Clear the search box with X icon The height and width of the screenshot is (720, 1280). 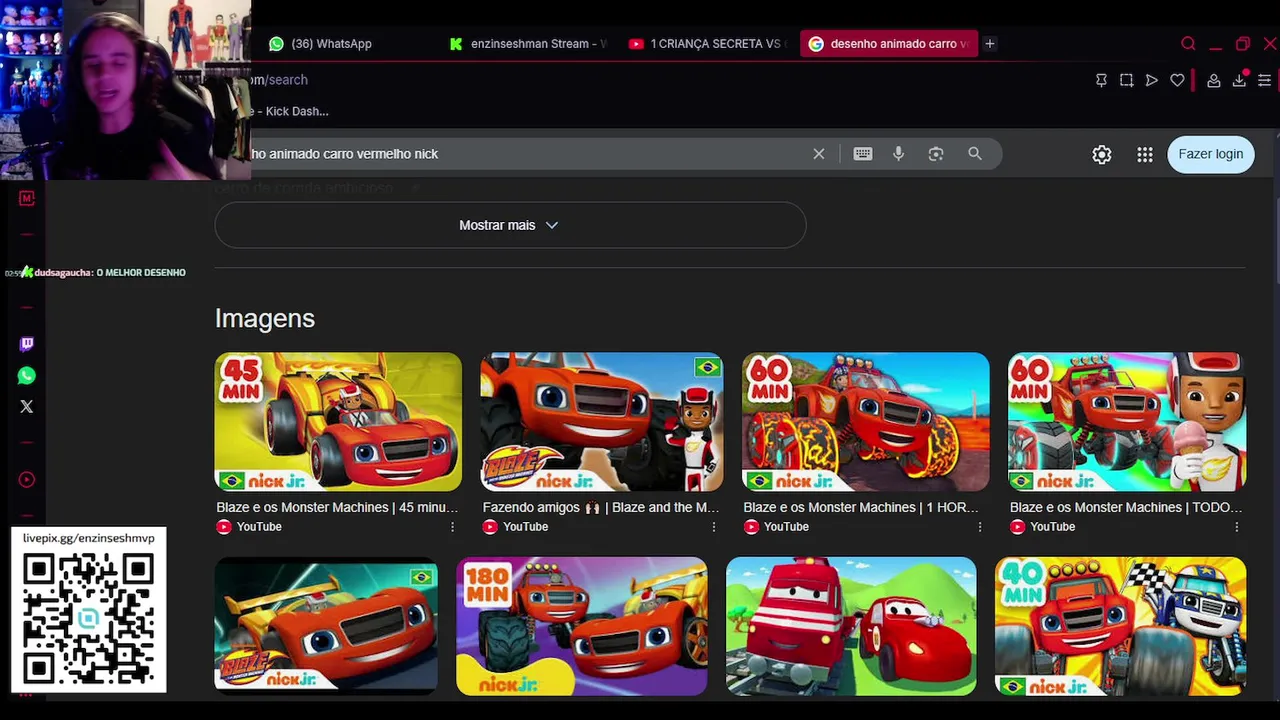point(819,154)
